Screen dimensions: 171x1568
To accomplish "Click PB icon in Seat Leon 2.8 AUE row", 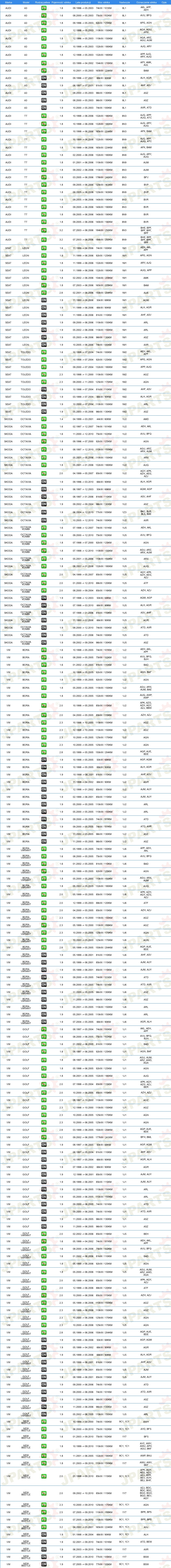I will (x=44, y=292).
